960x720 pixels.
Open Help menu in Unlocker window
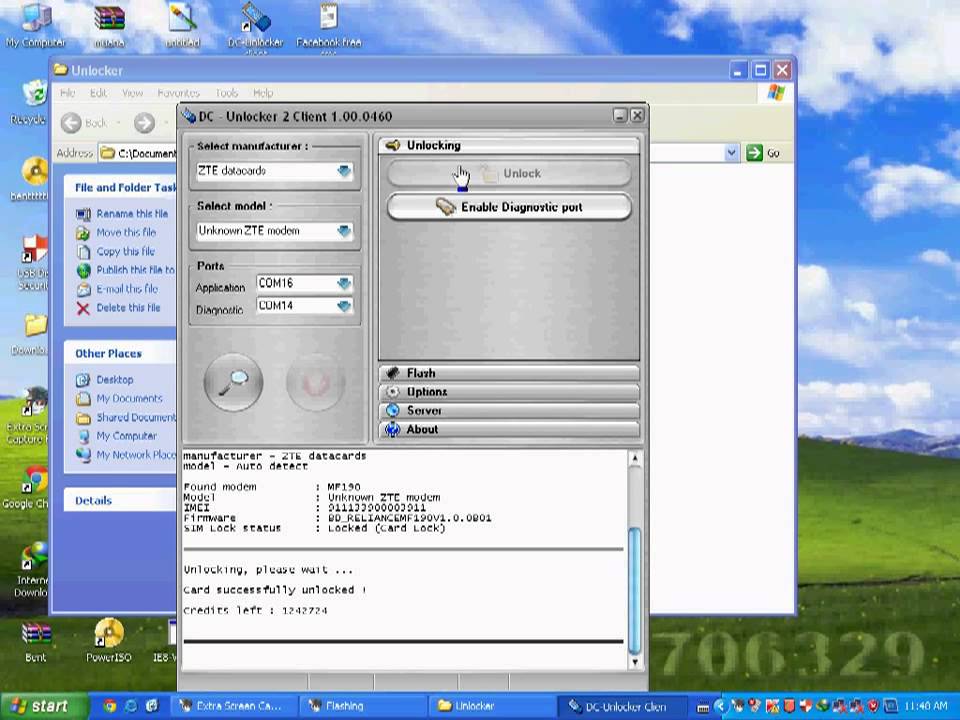point(263,93)
